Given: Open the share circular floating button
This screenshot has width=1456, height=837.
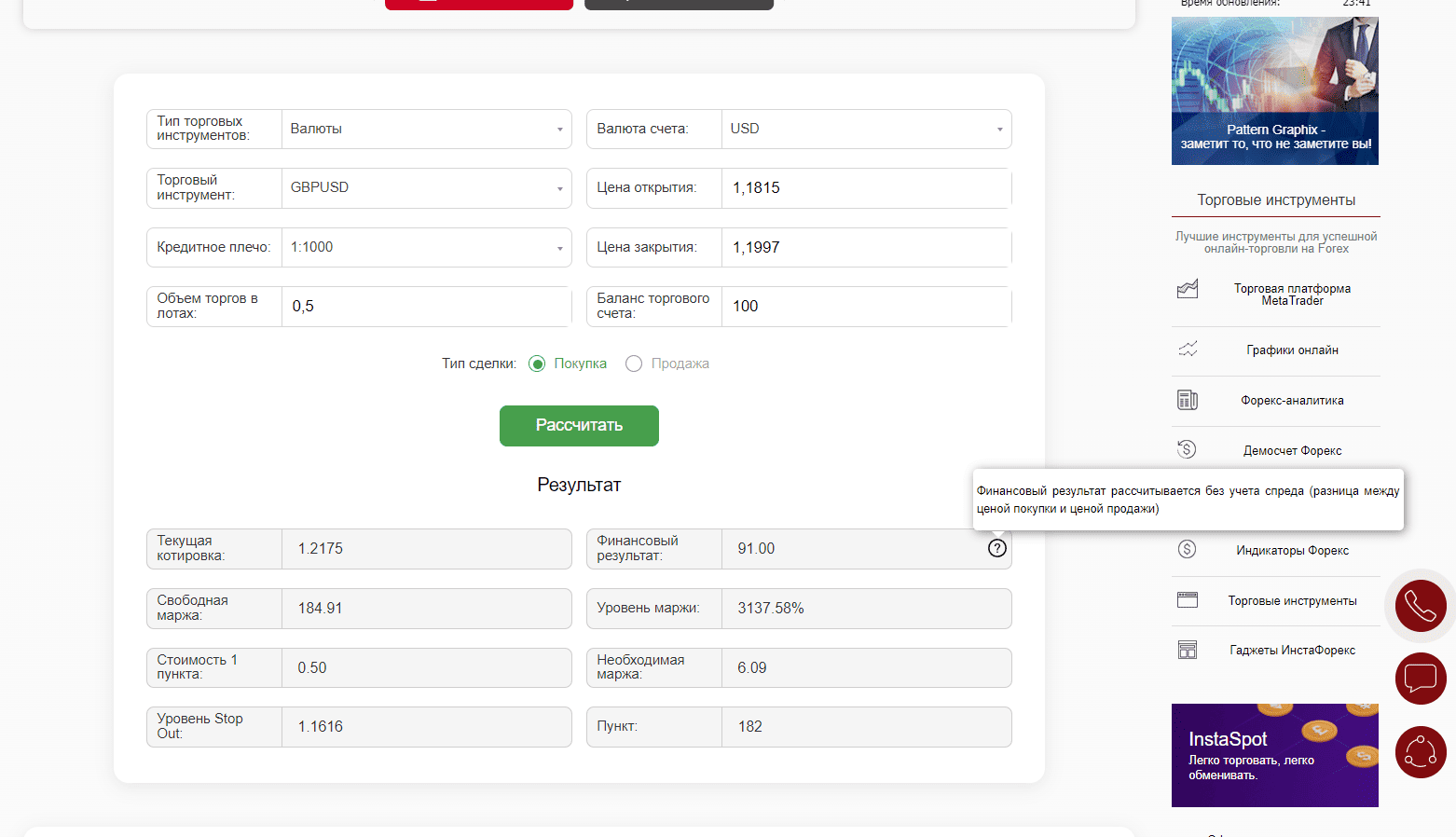Looking at the screenshot, I should 1421,752.
